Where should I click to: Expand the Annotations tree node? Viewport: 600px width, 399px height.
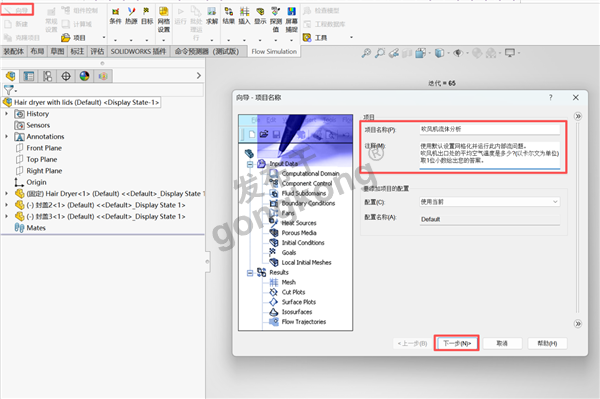(7, 137)
